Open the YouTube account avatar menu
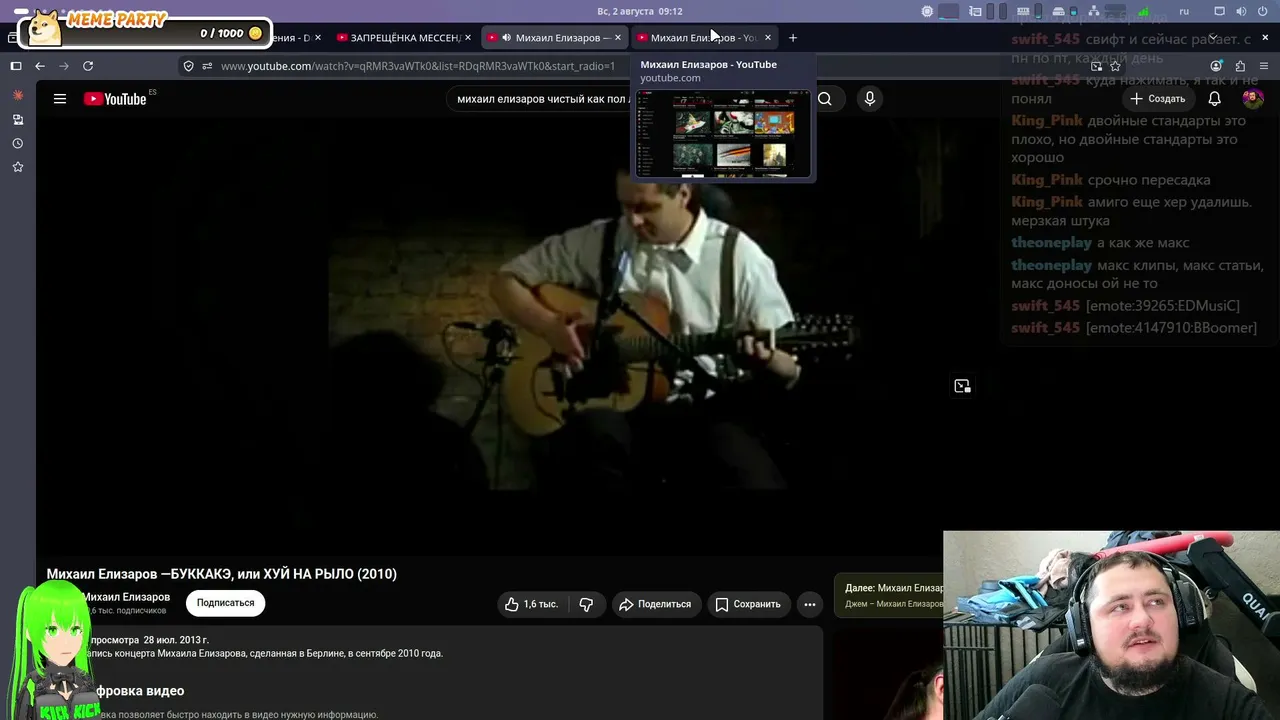The height and width of the screenshot is (720, 1280). pyautogui.click(x=1252, y=99)
